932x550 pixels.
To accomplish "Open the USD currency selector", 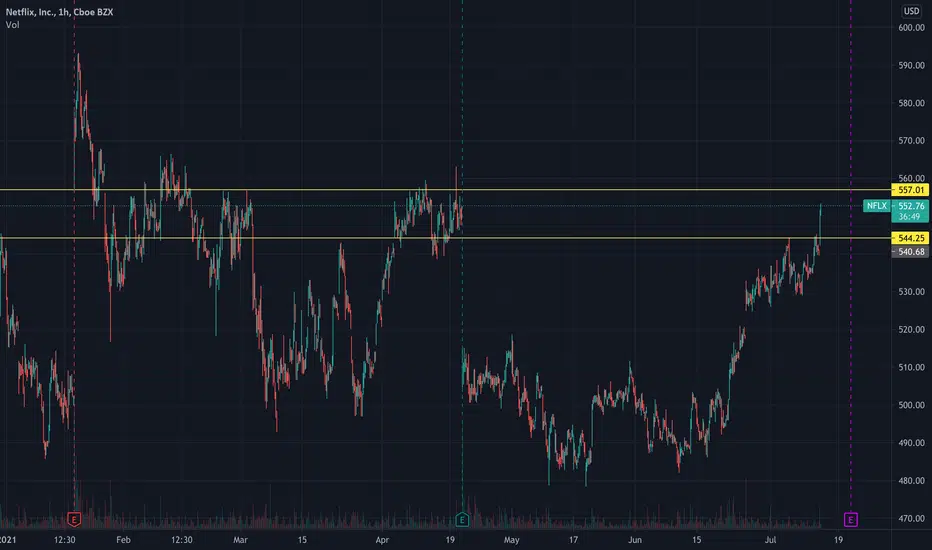I will click(911, 11).
